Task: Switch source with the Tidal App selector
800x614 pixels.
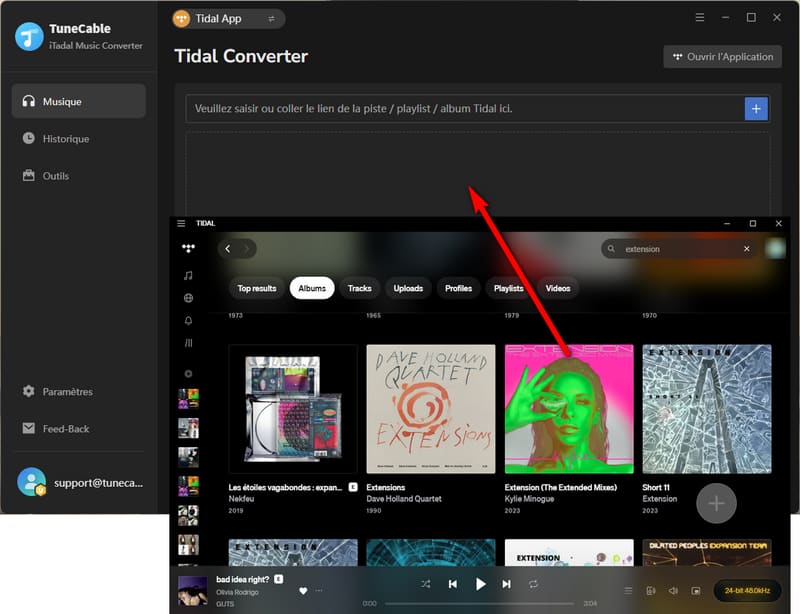Action: pos(228,19)
